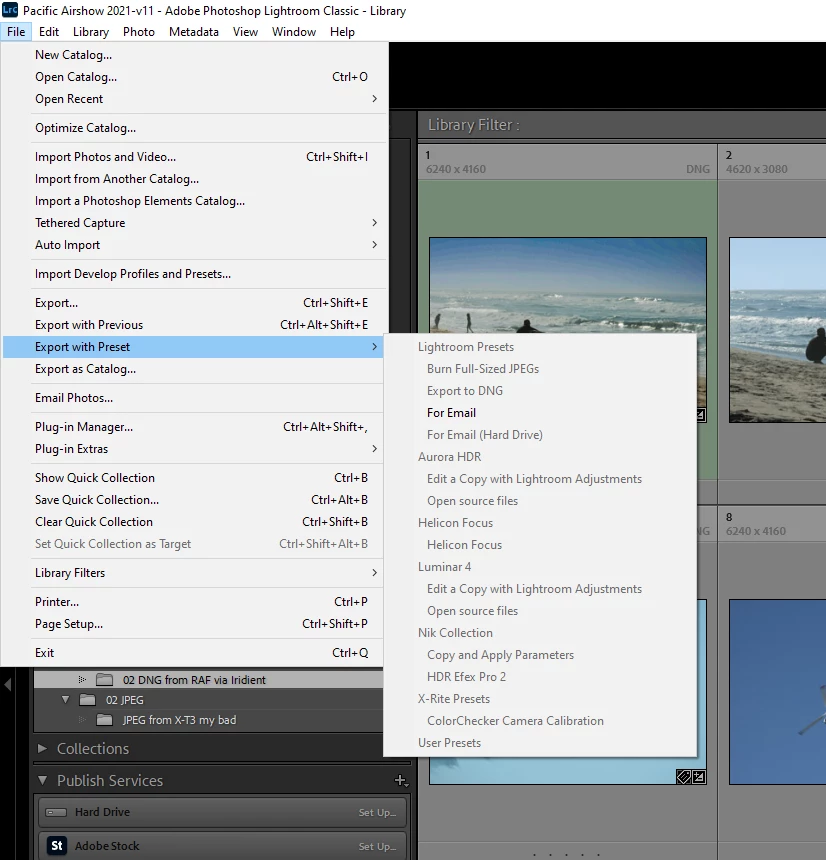Viewport: 826px width, 860px height.
Task: Expand the 02 DNG from RAF via Iridient folder
Action: 82,680
